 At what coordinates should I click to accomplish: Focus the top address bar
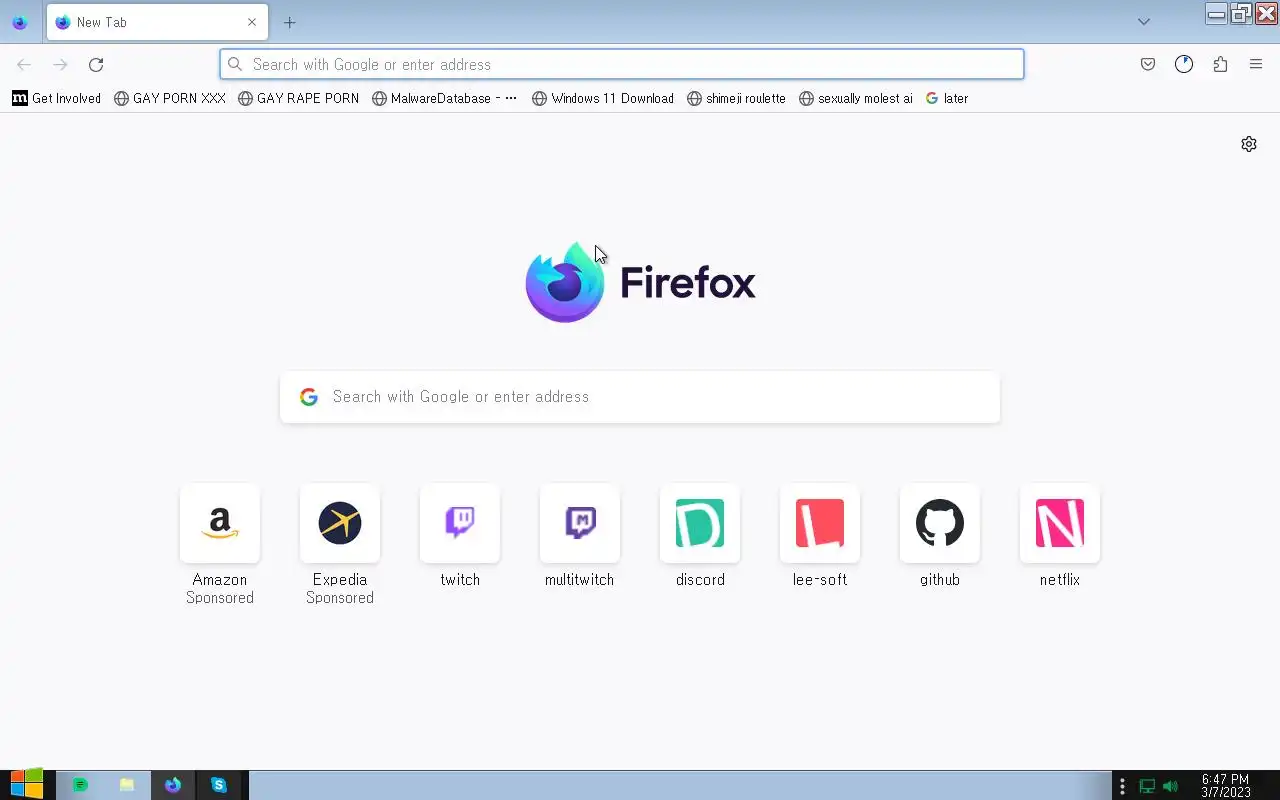tap(622, 64)
